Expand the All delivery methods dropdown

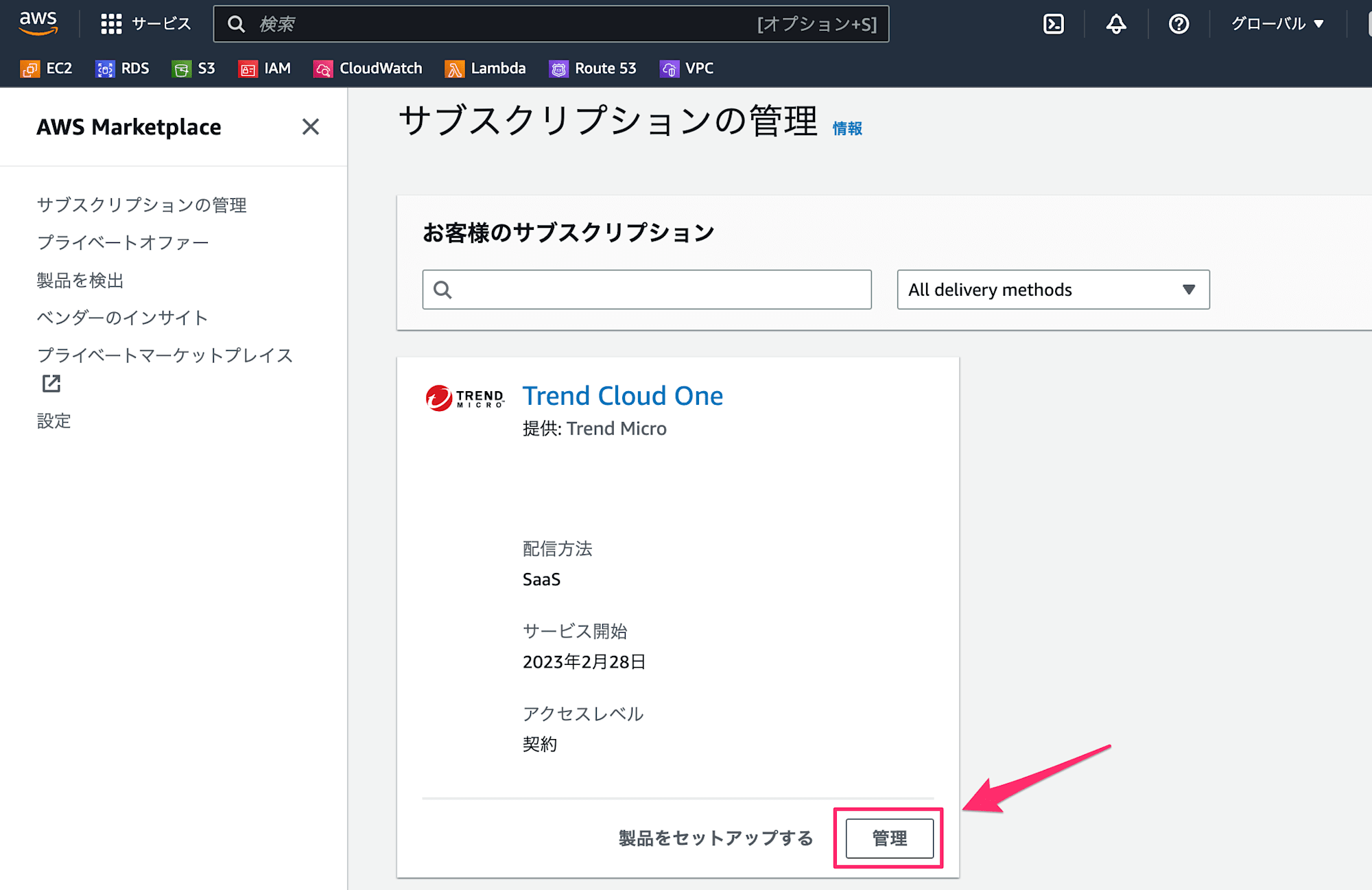point(1052,290)
